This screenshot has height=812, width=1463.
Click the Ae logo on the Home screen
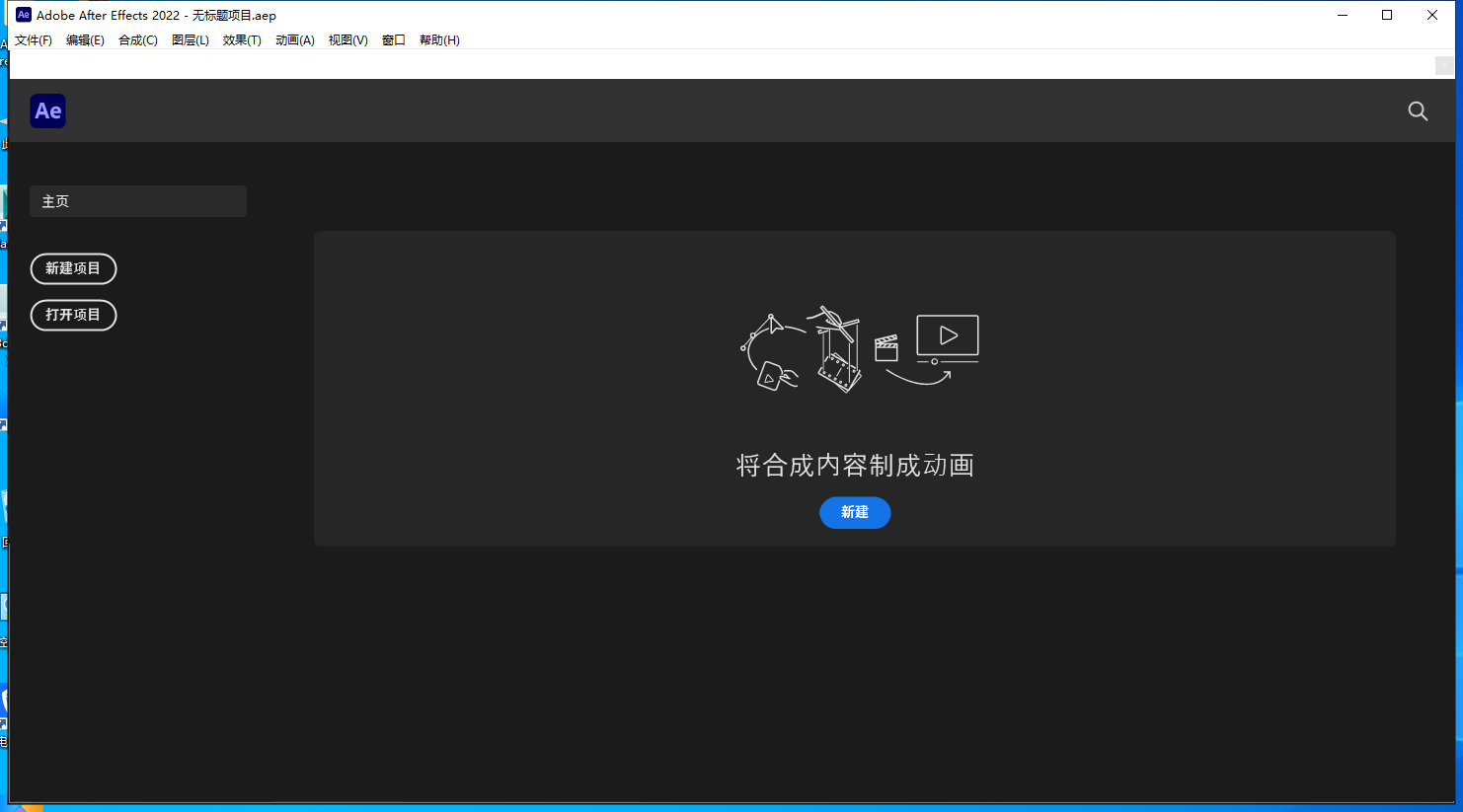pos(47,111)
